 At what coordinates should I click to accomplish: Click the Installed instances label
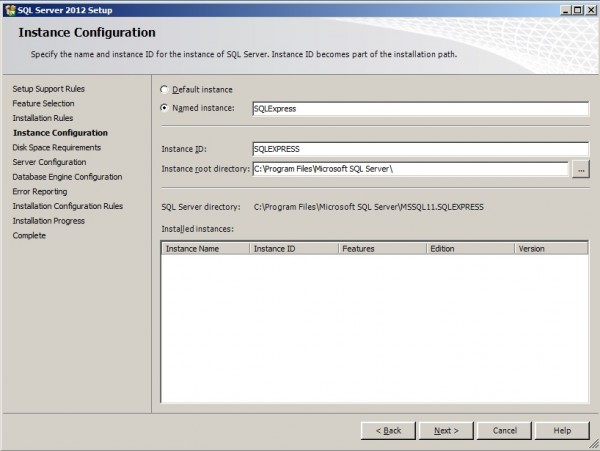(197, 229)
